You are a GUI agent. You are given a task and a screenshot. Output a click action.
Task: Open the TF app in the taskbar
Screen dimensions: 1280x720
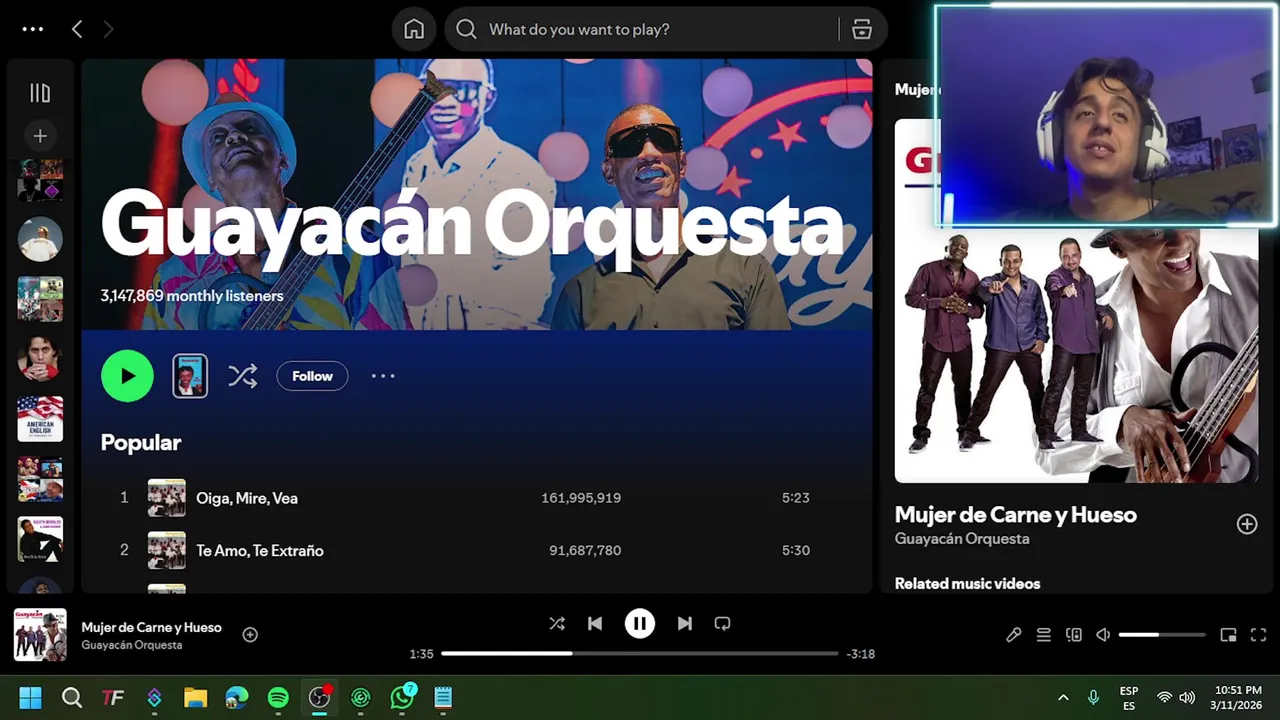click(113, 697)
